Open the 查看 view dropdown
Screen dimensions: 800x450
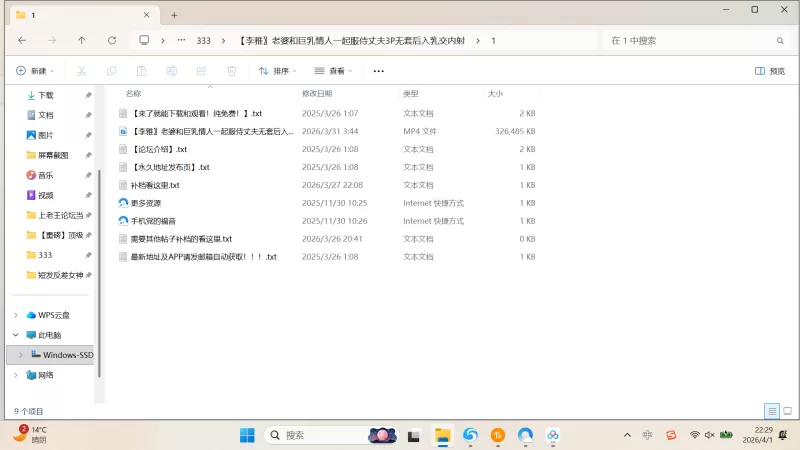[334, 71]
